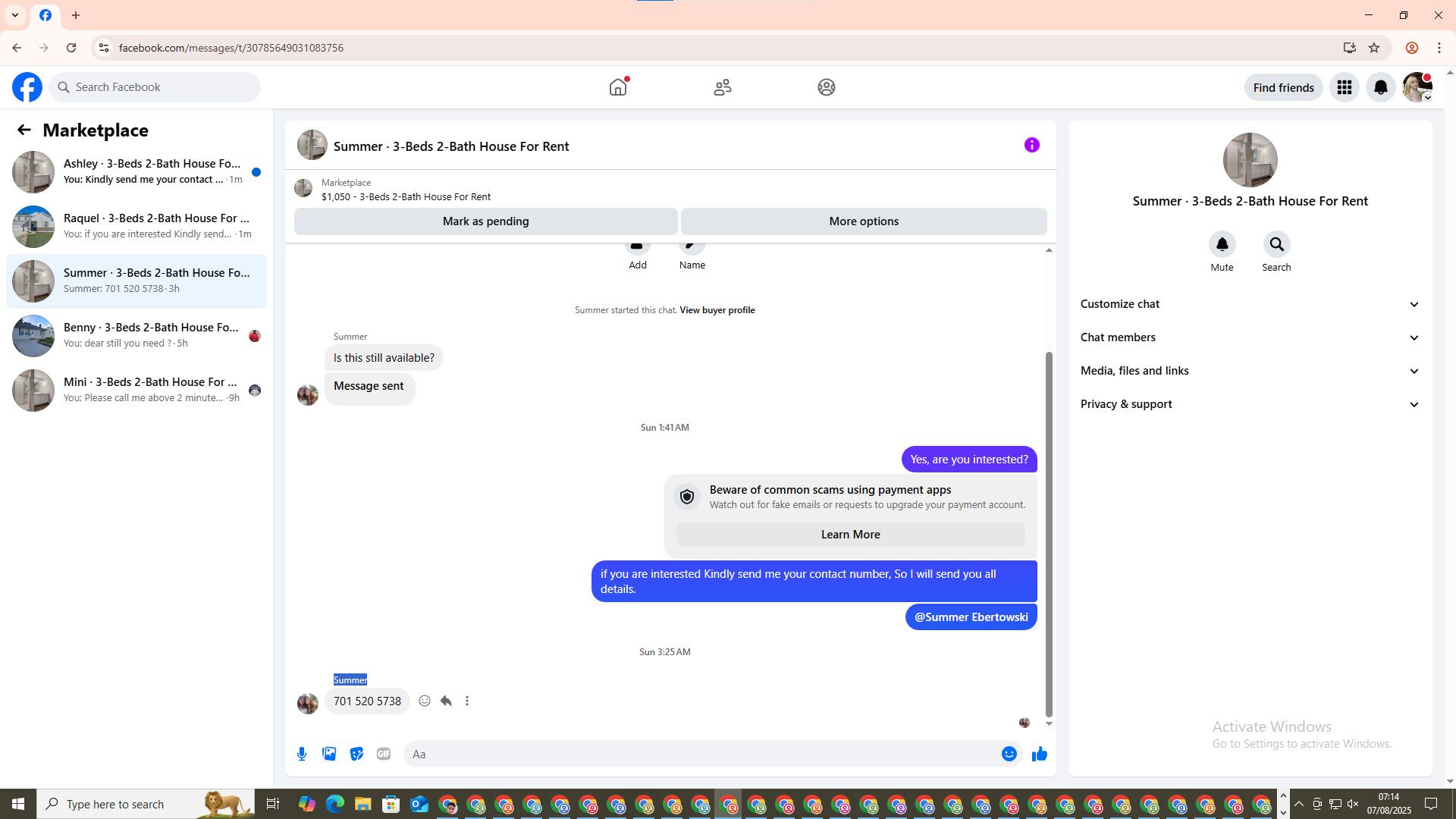
Task: Send a thumbs-up like
Action: pos(1039,754)
